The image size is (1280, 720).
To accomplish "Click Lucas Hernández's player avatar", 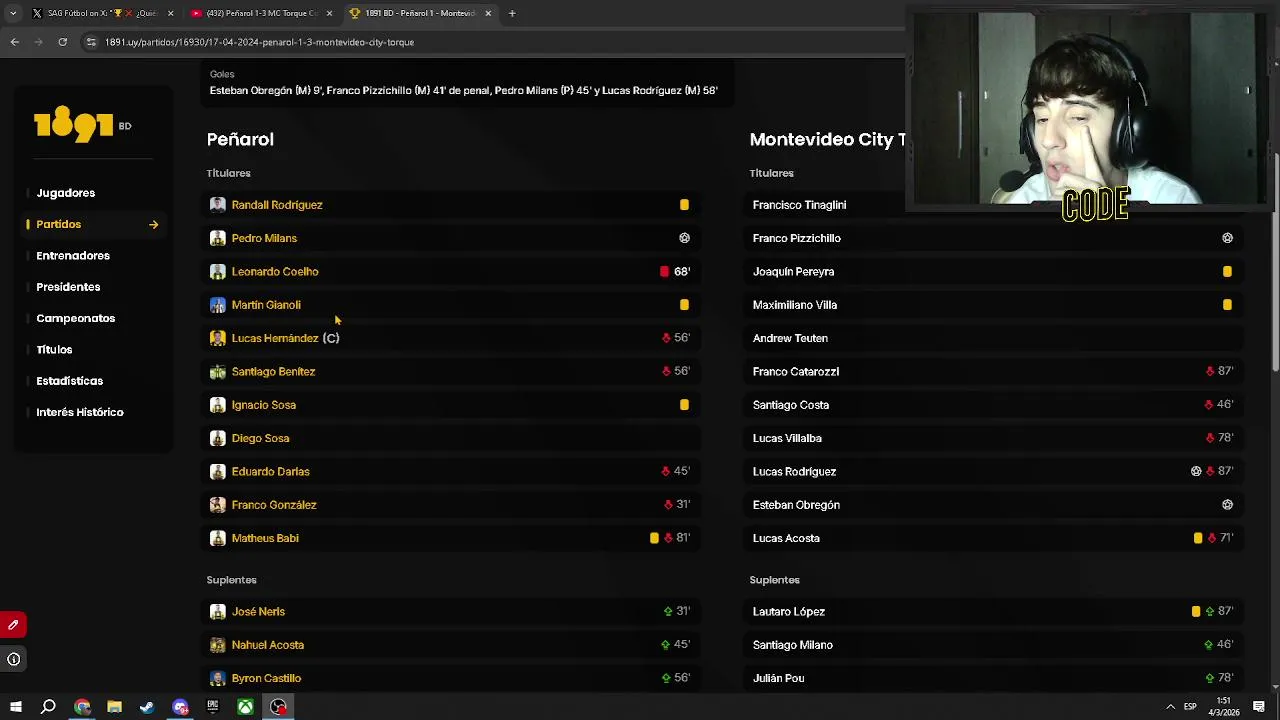I will coord(217,338).
